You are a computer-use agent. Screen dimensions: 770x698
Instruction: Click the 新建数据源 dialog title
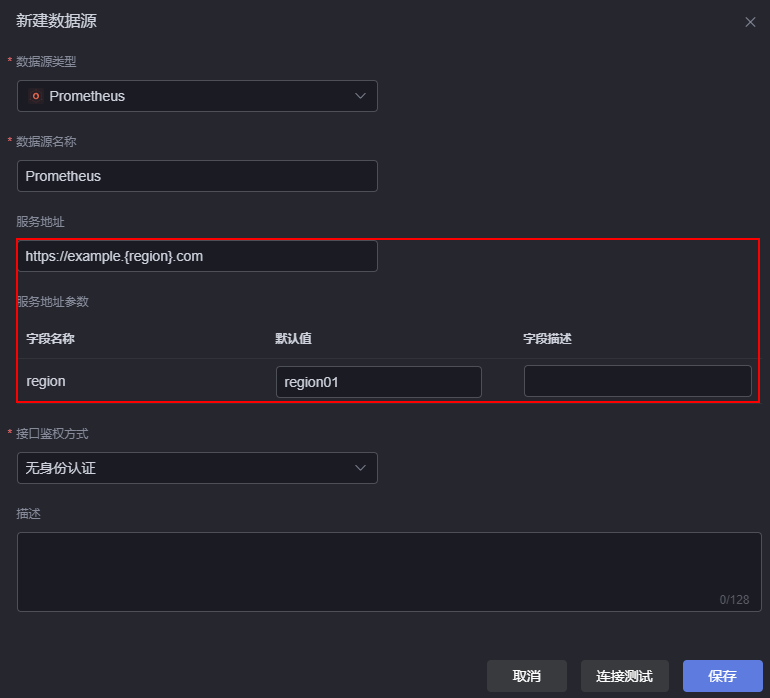[56, 21]
